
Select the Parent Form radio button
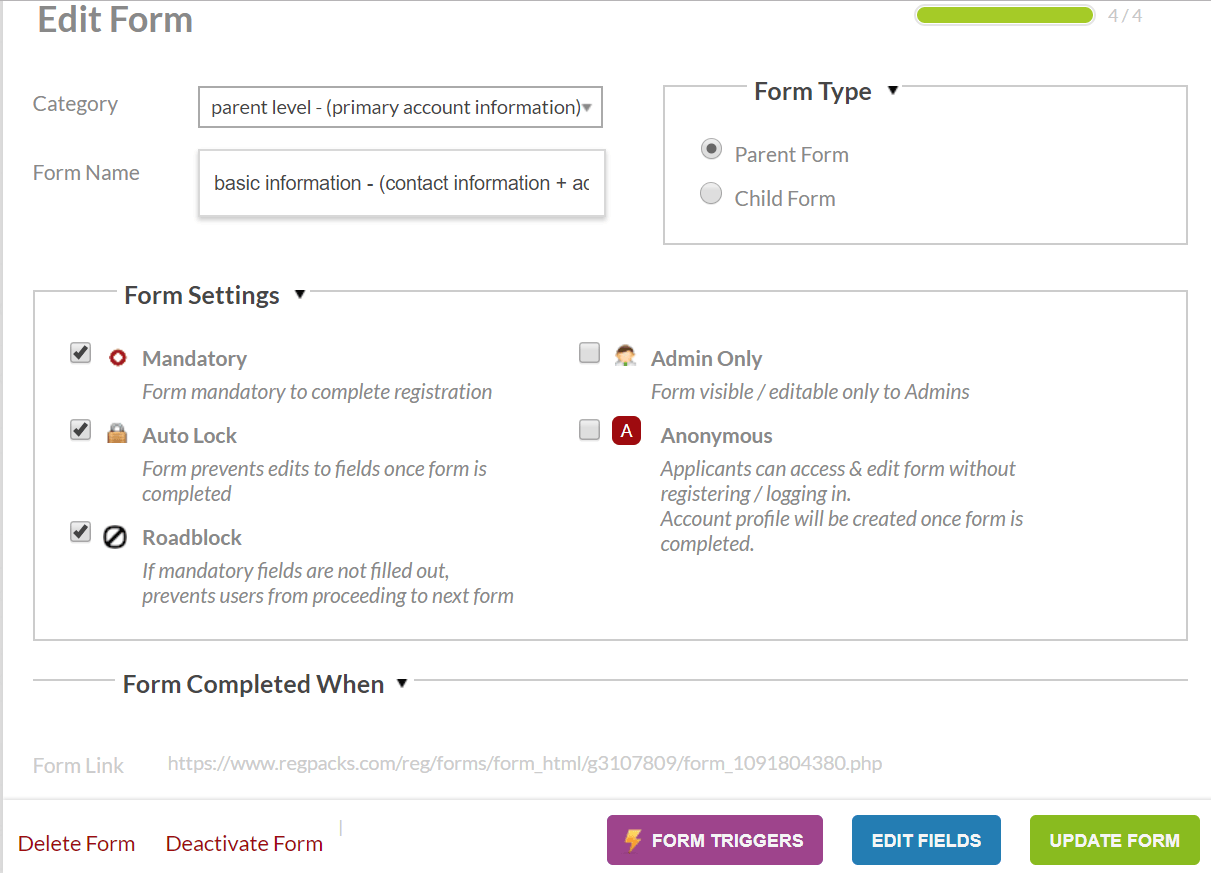(711, 150)
